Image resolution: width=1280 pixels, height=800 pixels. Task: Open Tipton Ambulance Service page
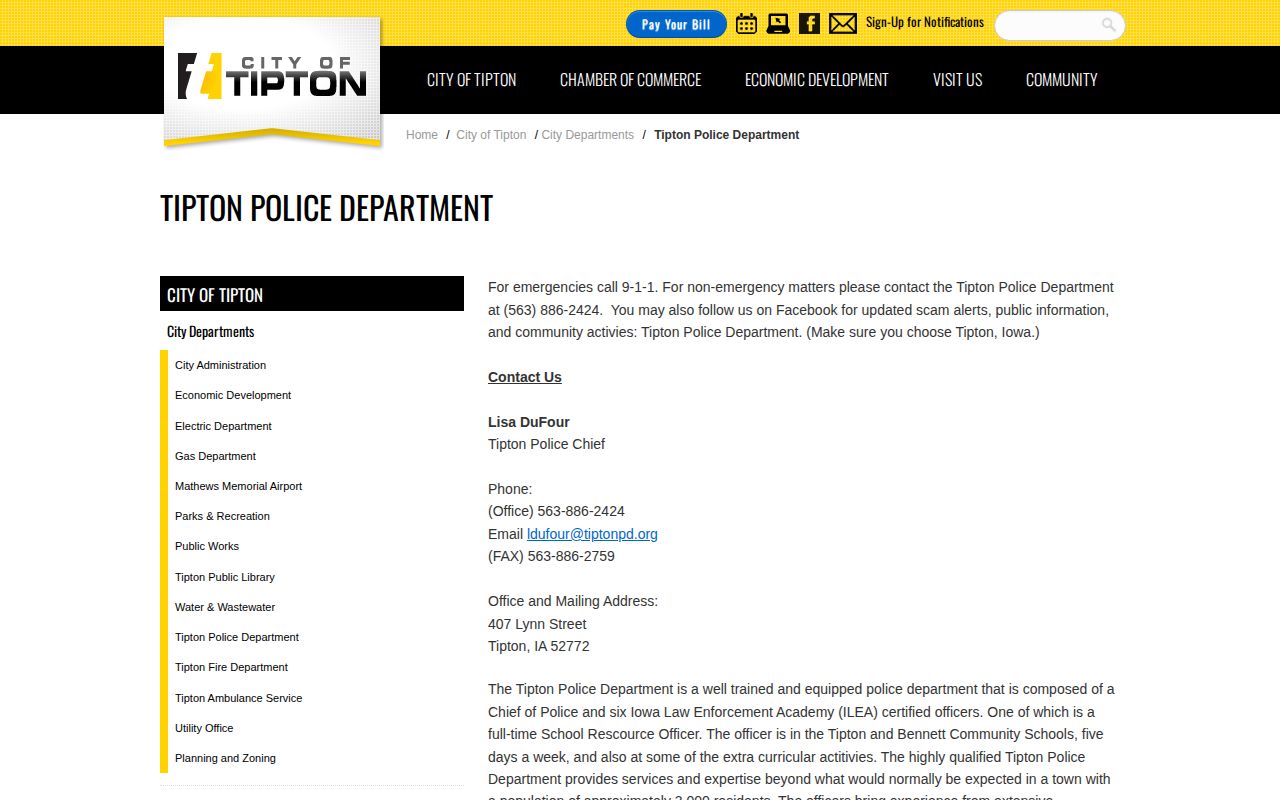(238, 698)
